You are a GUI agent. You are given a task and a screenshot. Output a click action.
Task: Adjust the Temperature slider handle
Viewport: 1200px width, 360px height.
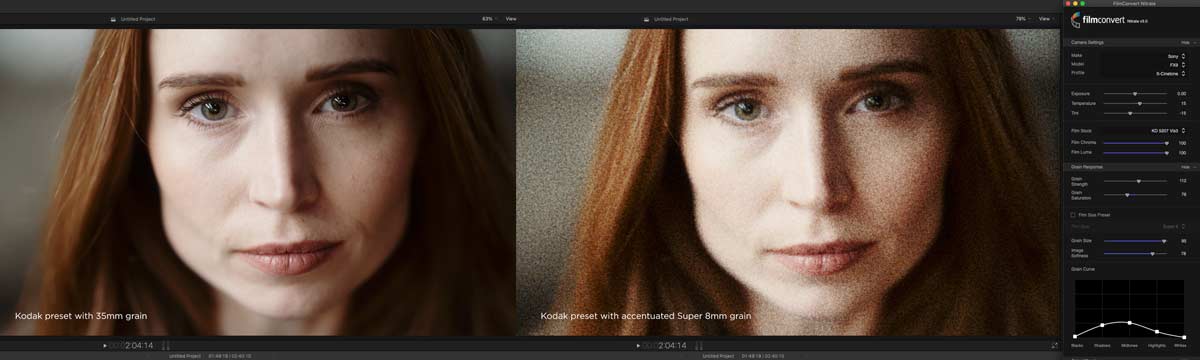click(1140, 103)
